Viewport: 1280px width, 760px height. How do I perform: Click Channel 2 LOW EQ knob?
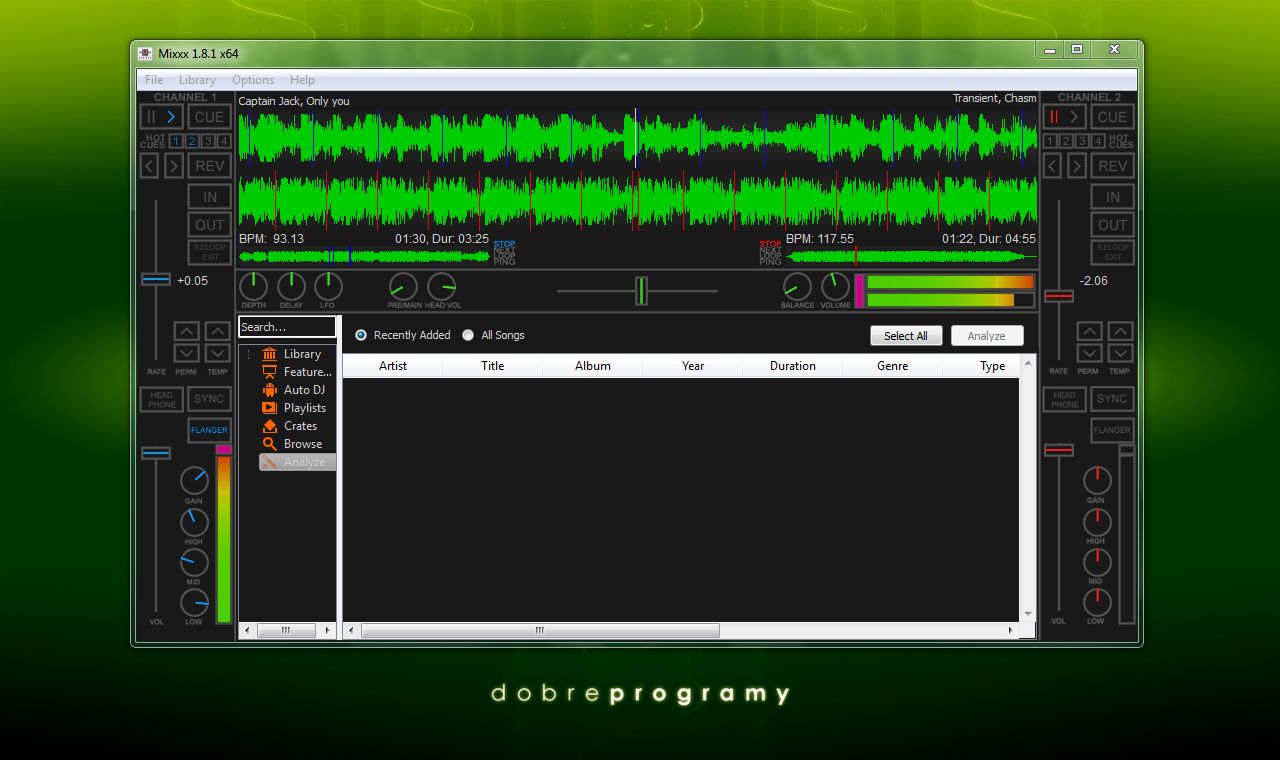pyautogui.click(x=1097, y=602)
